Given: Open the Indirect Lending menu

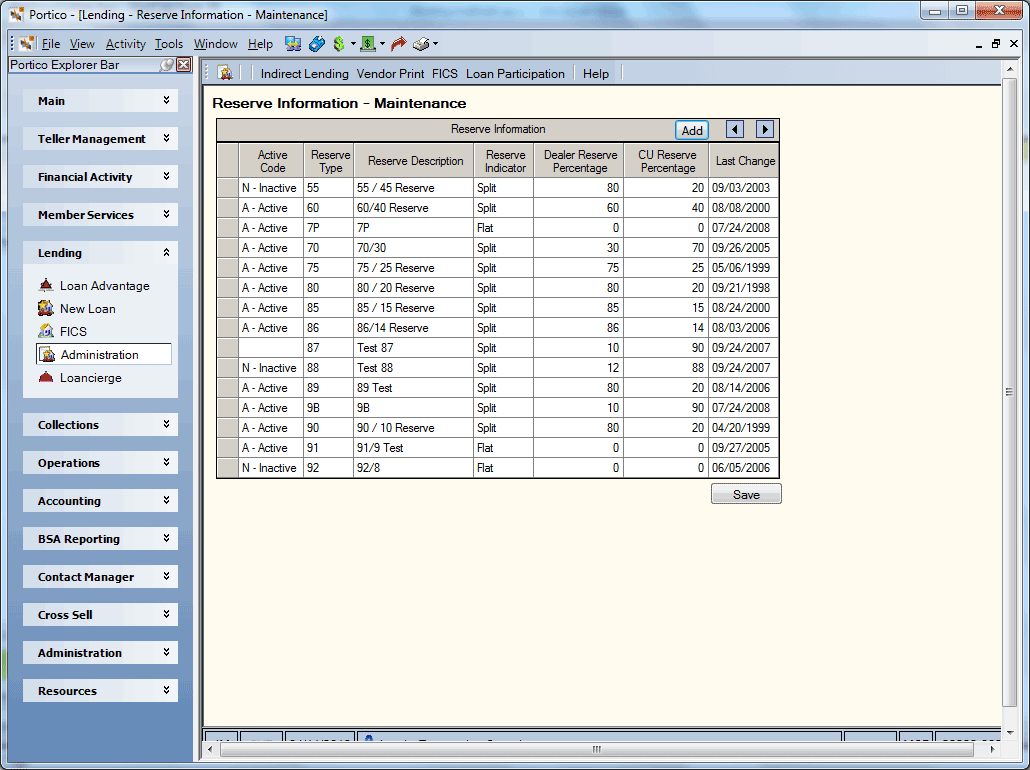Looking at the screenshot, I should point(304,74).
